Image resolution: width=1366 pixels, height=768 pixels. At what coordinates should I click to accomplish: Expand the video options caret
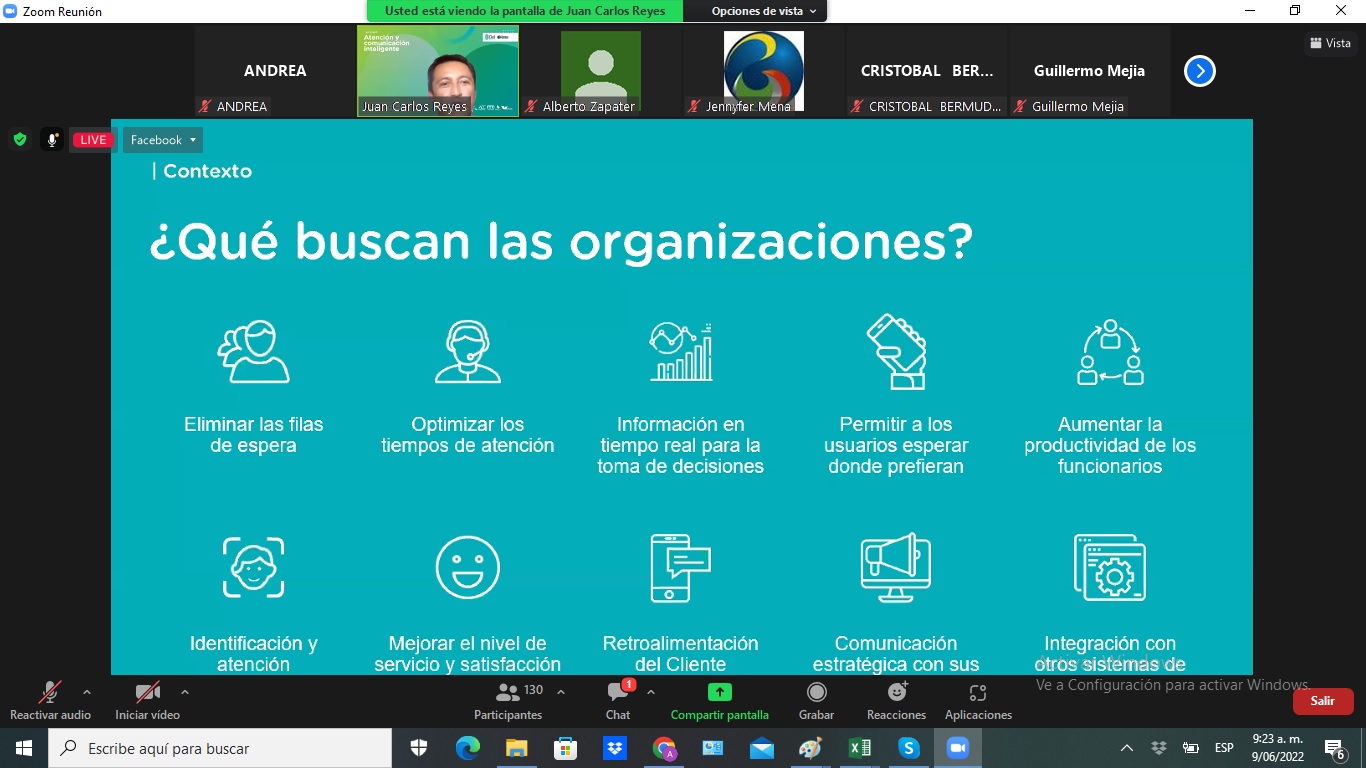tap(184, 692)
